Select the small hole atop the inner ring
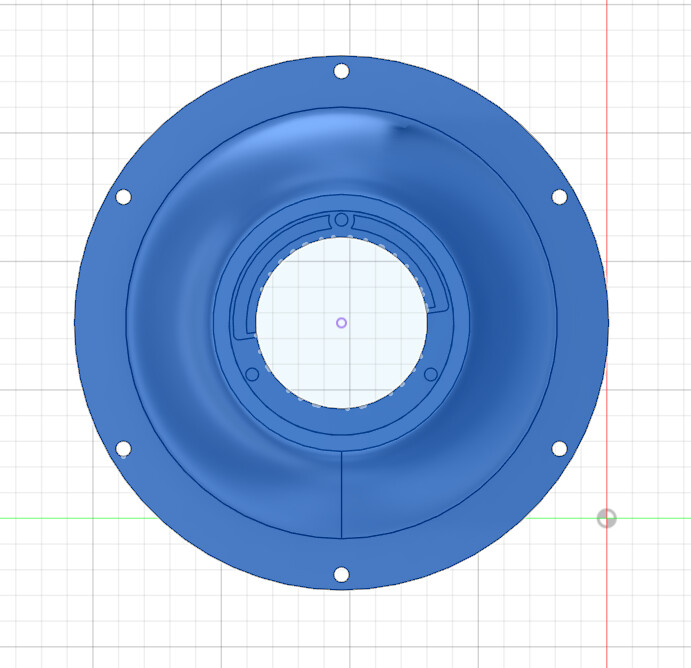 click(341, 219)
